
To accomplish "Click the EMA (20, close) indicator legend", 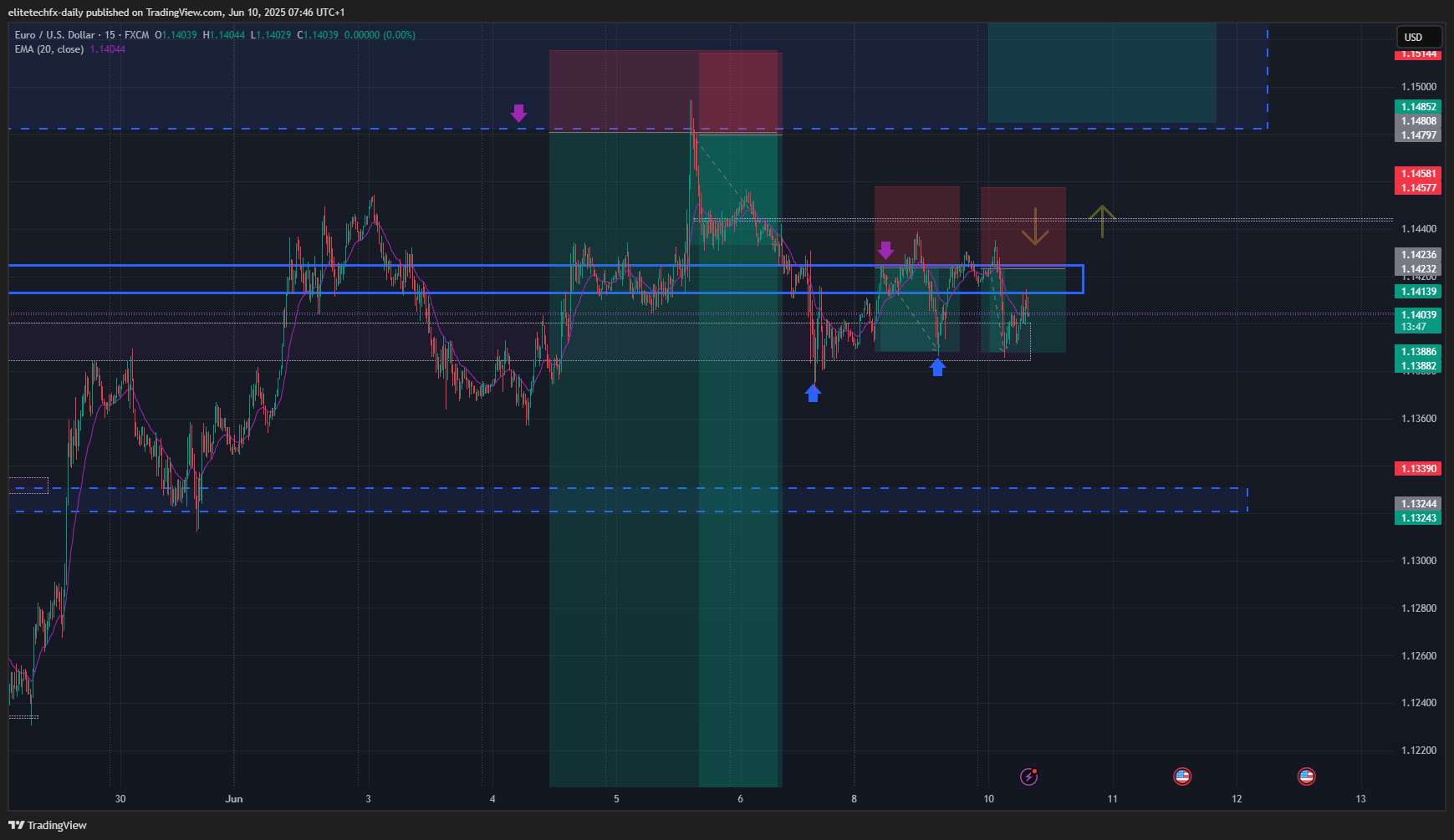I will (x=49, y=49).
